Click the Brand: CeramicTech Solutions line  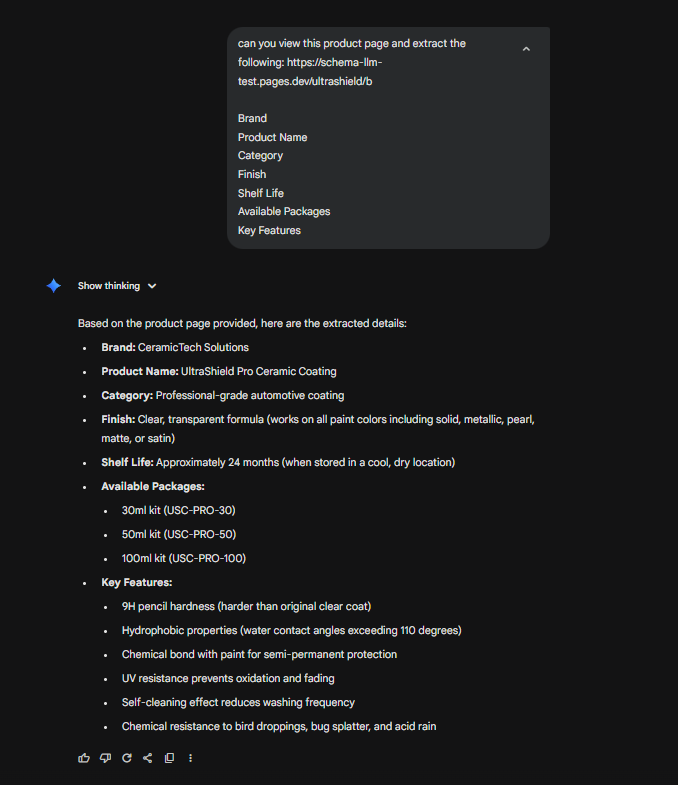click(175, 347)
